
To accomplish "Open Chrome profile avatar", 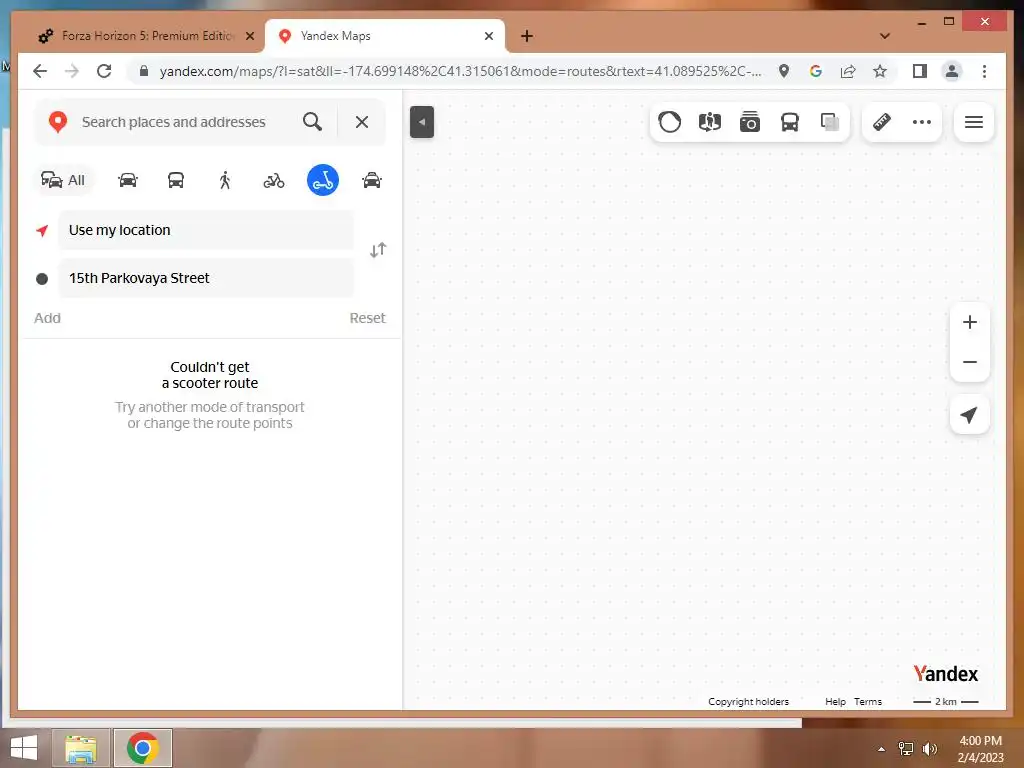I will click(952, 71).
